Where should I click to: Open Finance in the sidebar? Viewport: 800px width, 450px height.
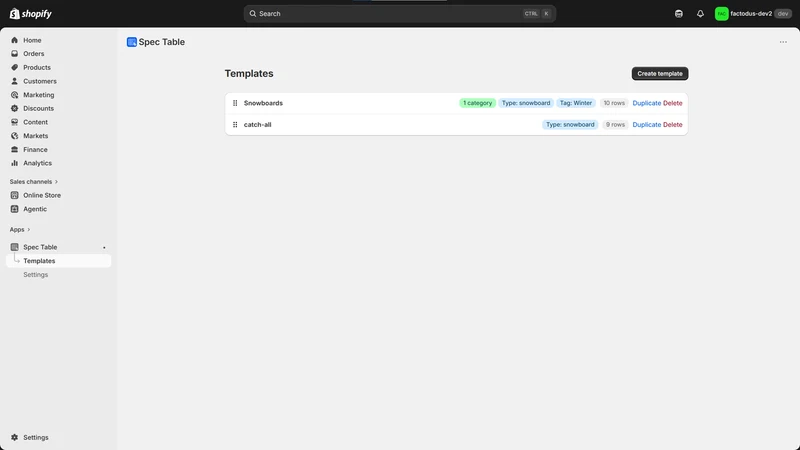point(35,149)
